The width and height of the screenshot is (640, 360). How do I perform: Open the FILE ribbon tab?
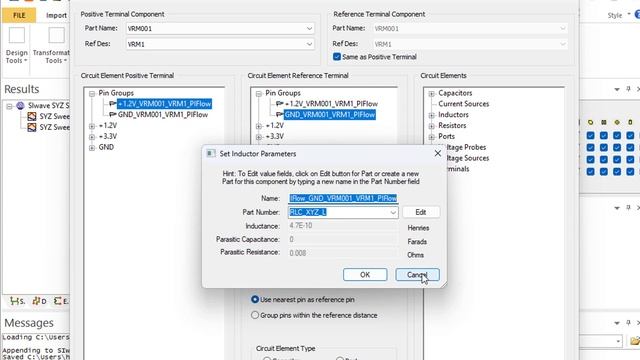(x=19, y=15)
